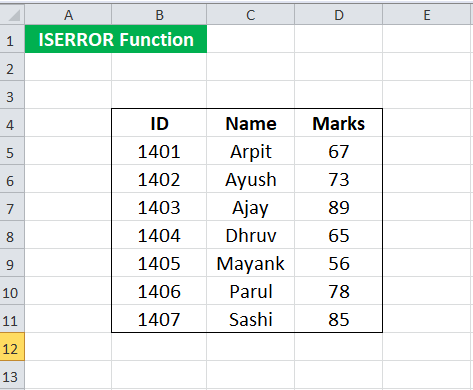Select row 10 header

[x=12, y=291]
